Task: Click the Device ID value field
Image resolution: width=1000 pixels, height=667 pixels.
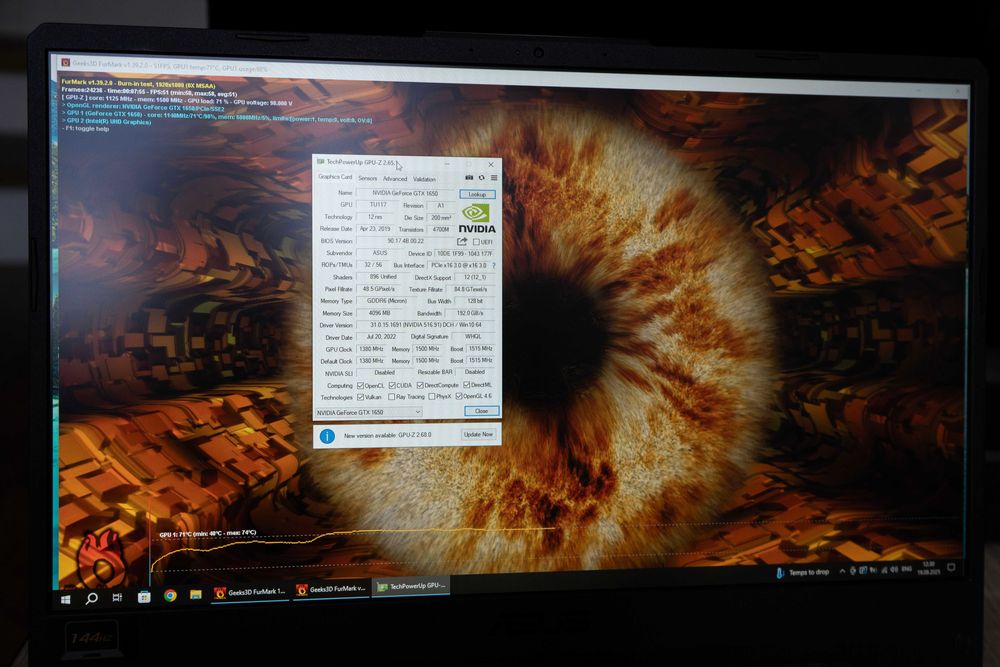Action: coord(465,254)
